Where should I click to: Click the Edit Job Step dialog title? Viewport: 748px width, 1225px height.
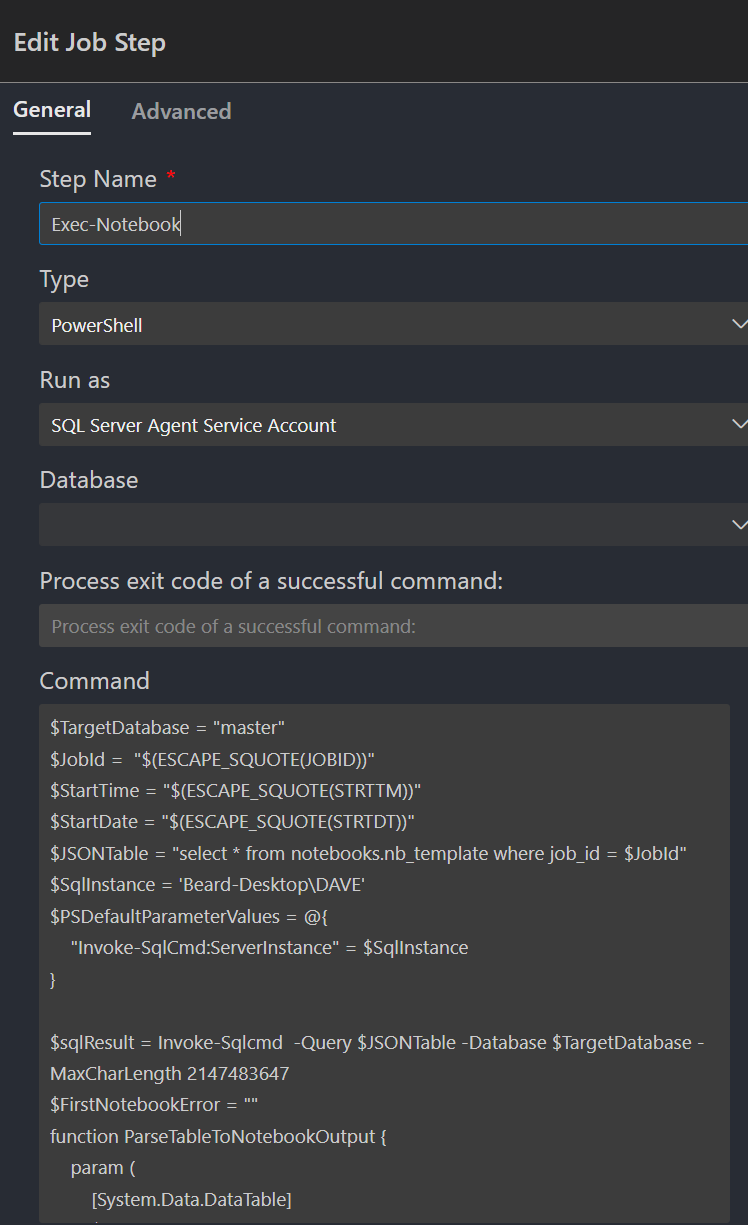tap(90, 43)
